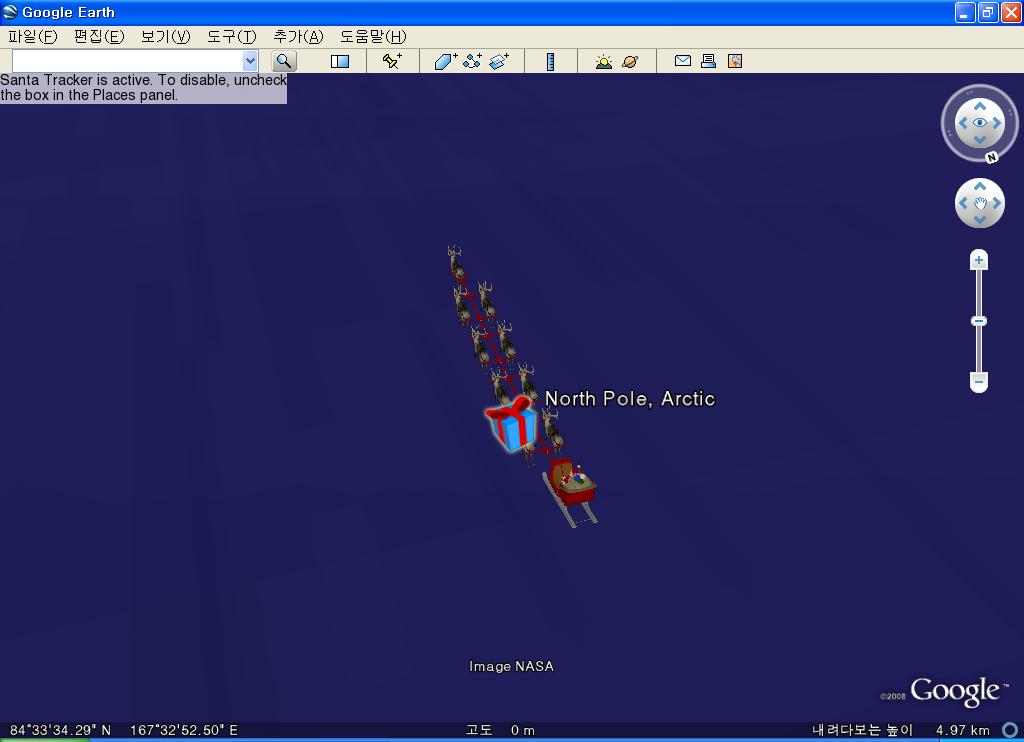Viewport: 1024px width, 742px height.
Task: Pan left with move joystick arrow
Action: [x=963, y=203]
